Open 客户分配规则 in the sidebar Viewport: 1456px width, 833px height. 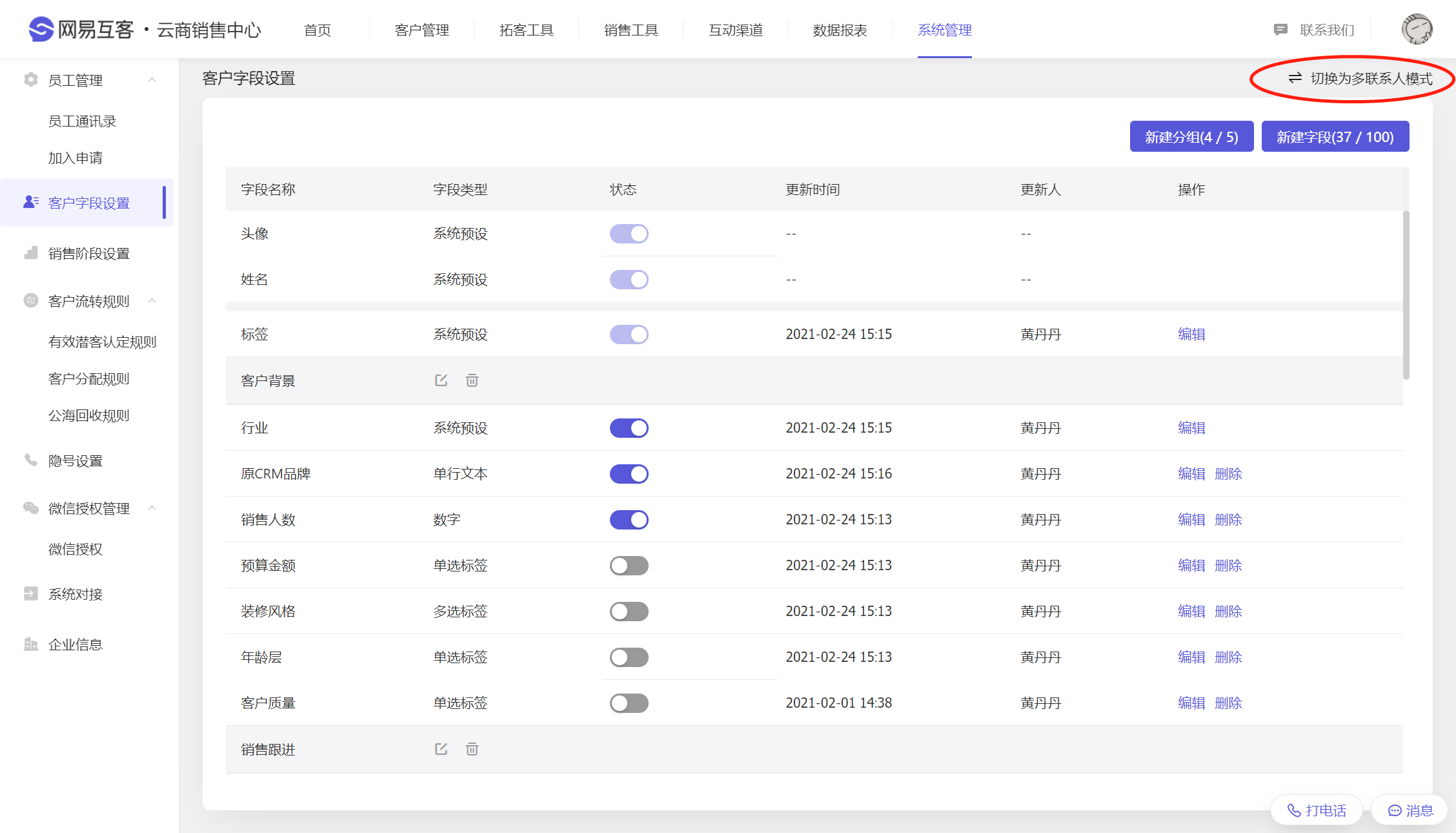point(89,379)
